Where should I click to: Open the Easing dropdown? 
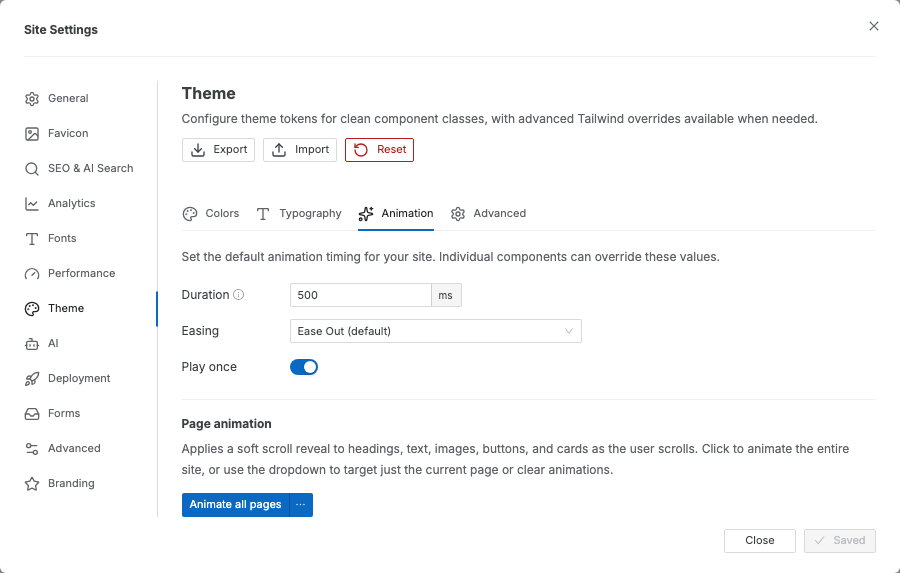point(436,331)
